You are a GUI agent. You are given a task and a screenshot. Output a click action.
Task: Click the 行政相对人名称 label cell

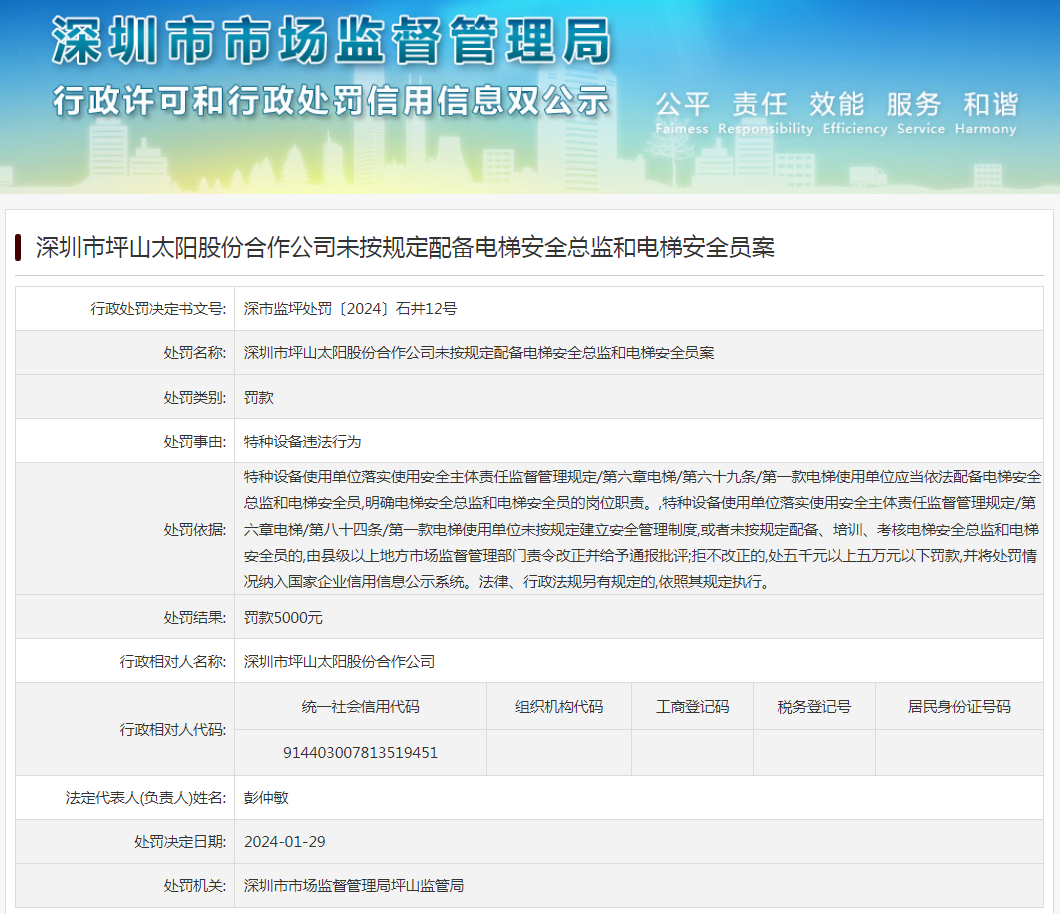tap(125, 661)
